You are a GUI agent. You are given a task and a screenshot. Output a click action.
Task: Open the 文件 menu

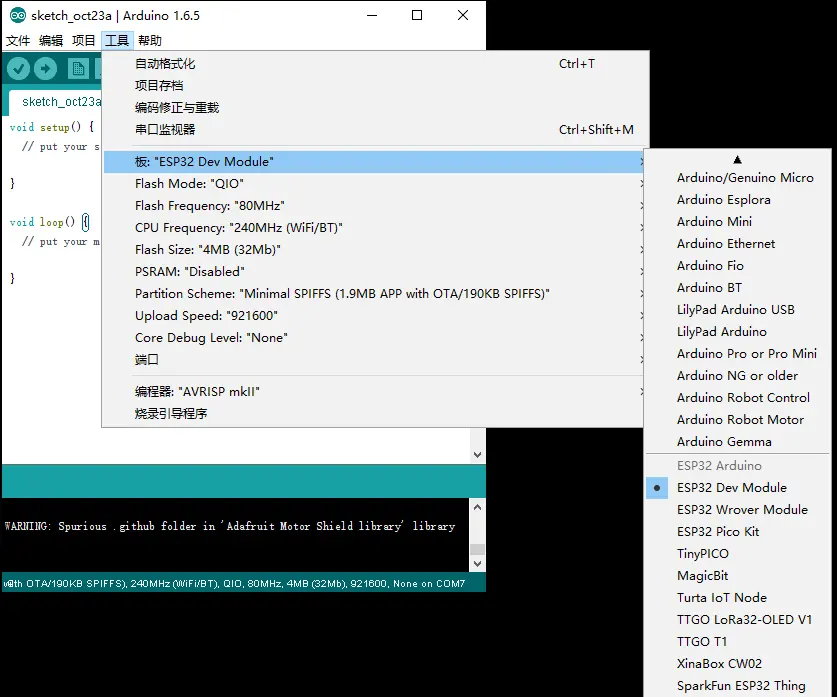point(17,40)
